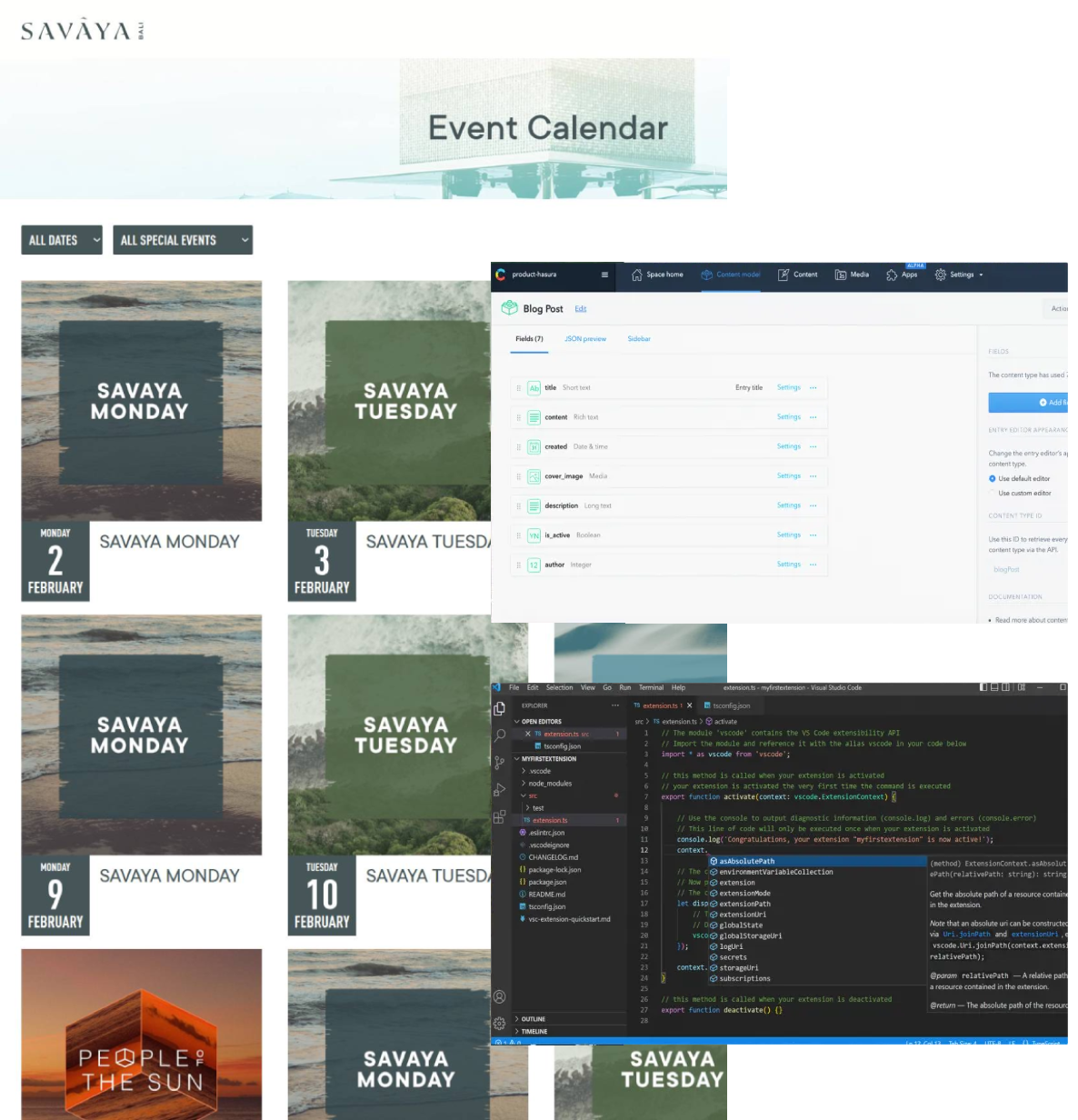
Task: Click Explorer panel more actions ellipsis
Action: click(x=615, y=705)
